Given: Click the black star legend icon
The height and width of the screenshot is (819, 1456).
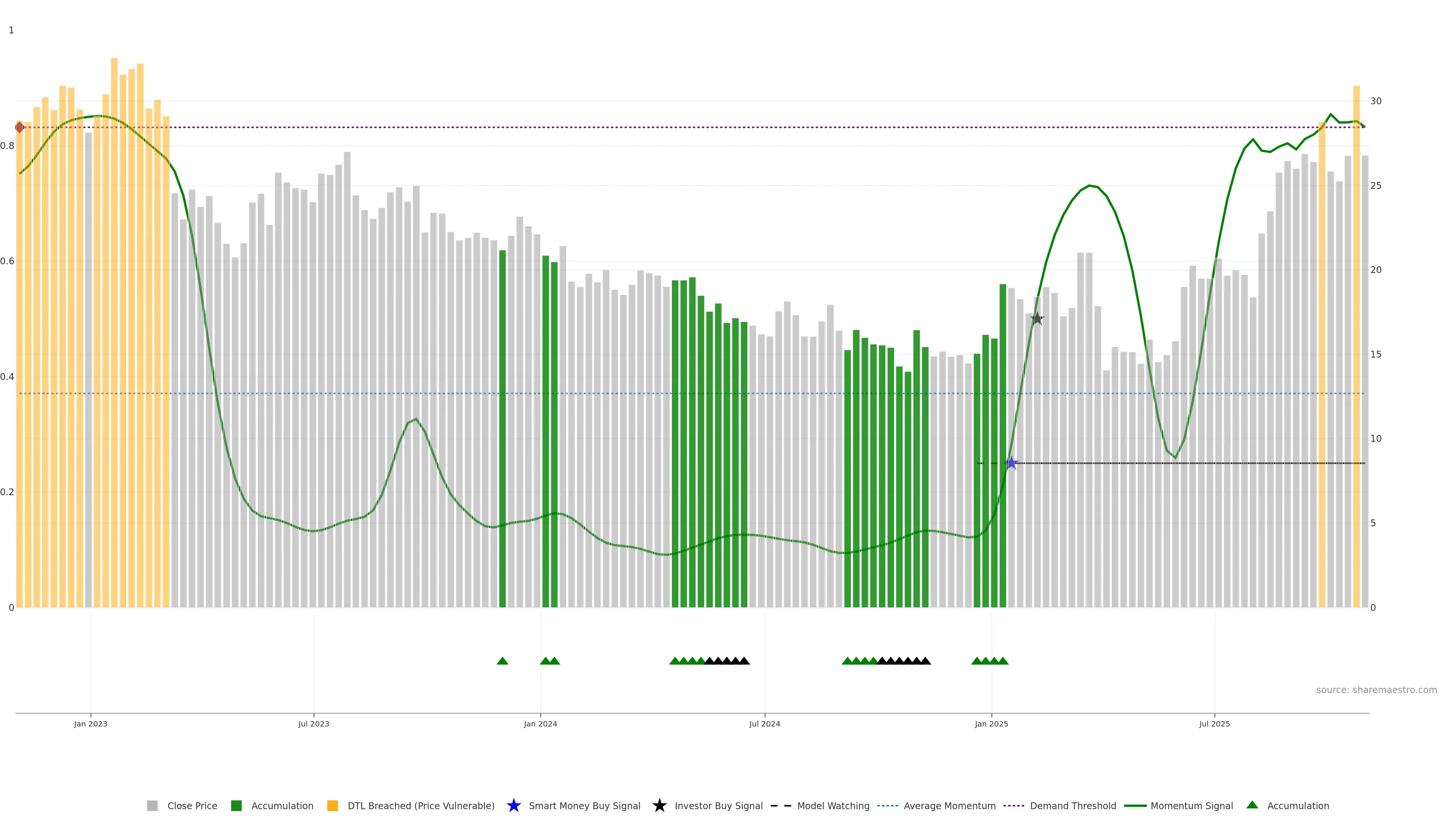Looking at the screenshot, I should (x=659, y=805).
